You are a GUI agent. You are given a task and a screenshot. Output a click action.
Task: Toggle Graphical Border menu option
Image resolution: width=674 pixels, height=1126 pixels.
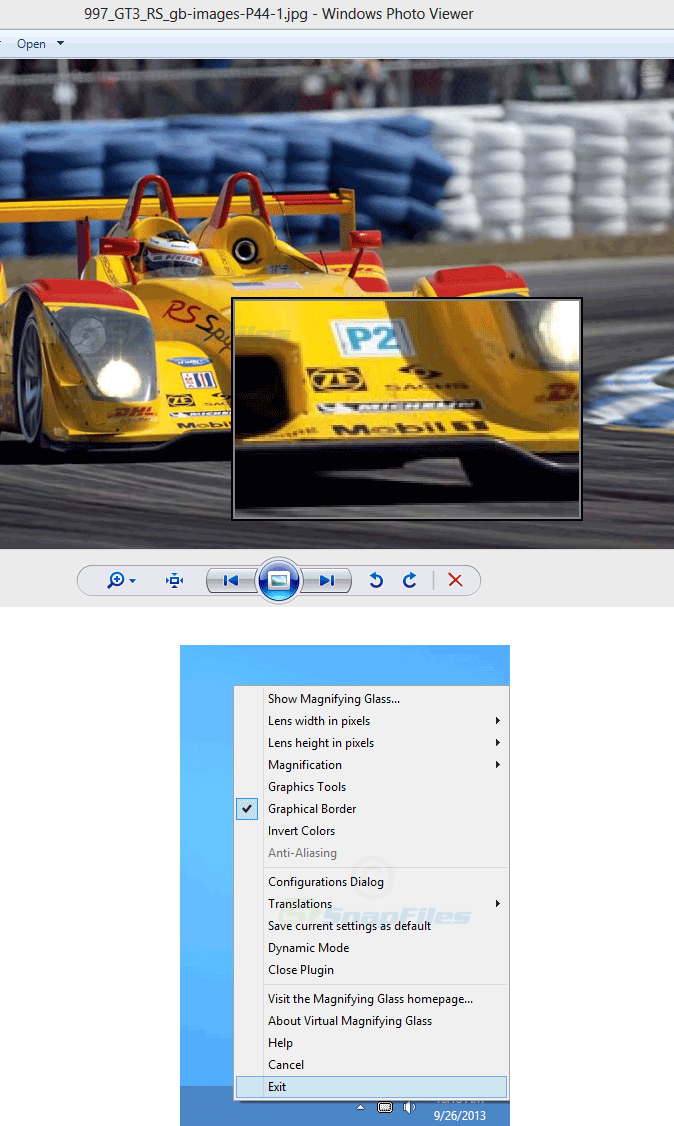(312, 809)
